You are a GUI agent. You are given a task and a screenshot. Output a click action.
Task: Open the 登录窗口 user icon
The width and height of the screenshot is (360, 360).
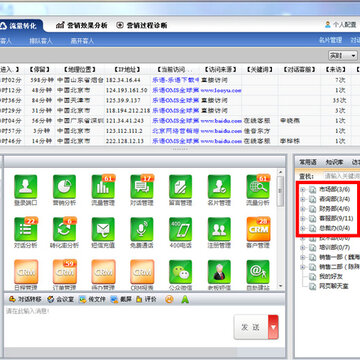pos(26,187)
